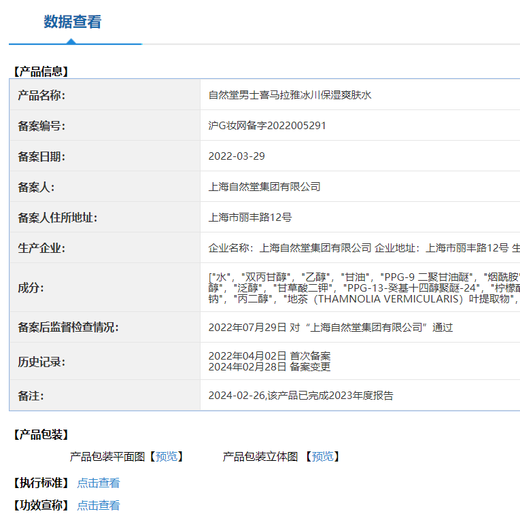520x520 pixels.
Task: Click the 备案人 company name text
Action: coord(264,187)
